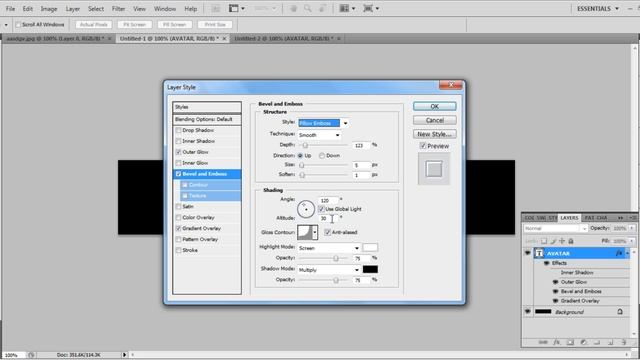Image resolution: width=640 pixels, height=360 pixels.
Task: Click the Link layers icon at the bottom of the Layers panel
Action: pos(543,342)
